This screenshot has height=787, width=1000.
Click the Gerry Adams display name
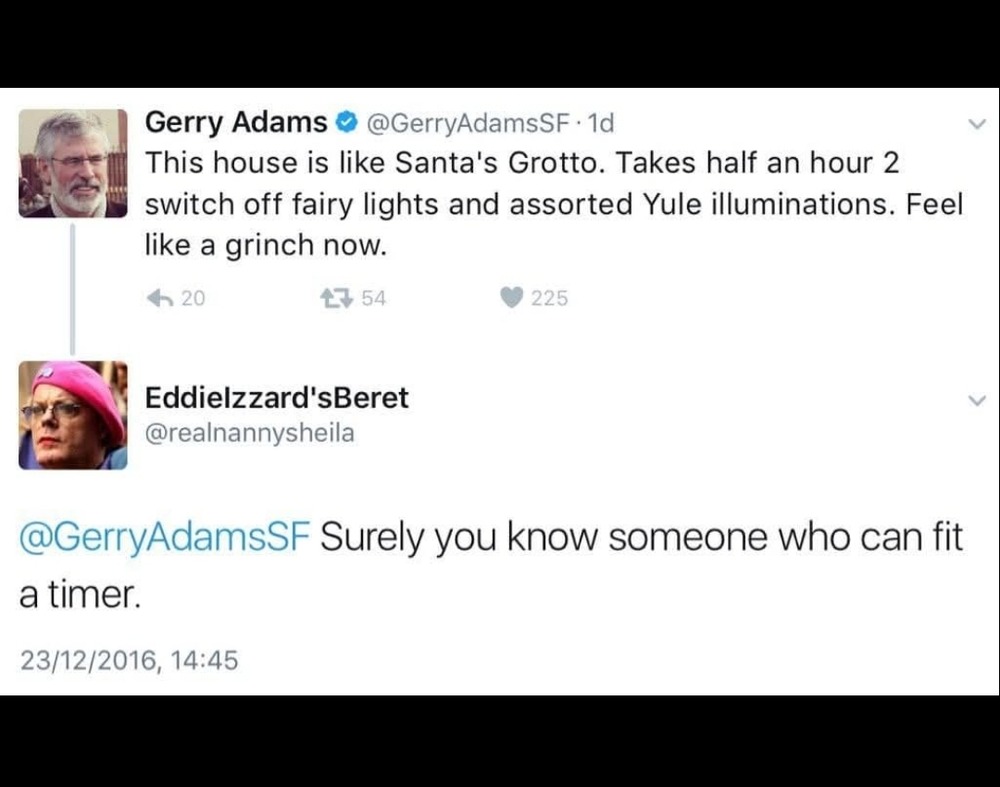tap(236, 123)
